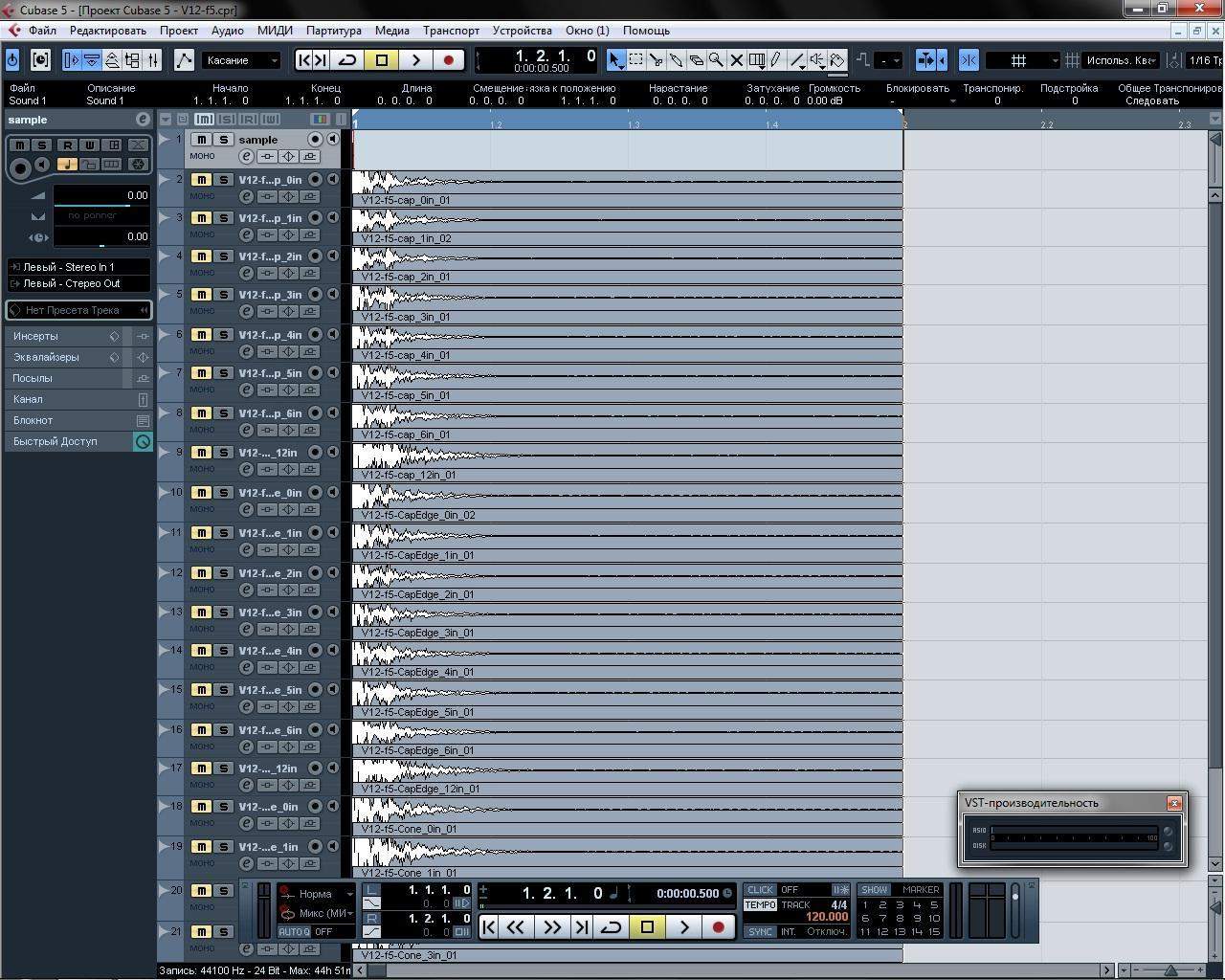The height and width of the screenshot is (980, 1225).
Task: Open the Транспорт menu
Action: [452, 31]
